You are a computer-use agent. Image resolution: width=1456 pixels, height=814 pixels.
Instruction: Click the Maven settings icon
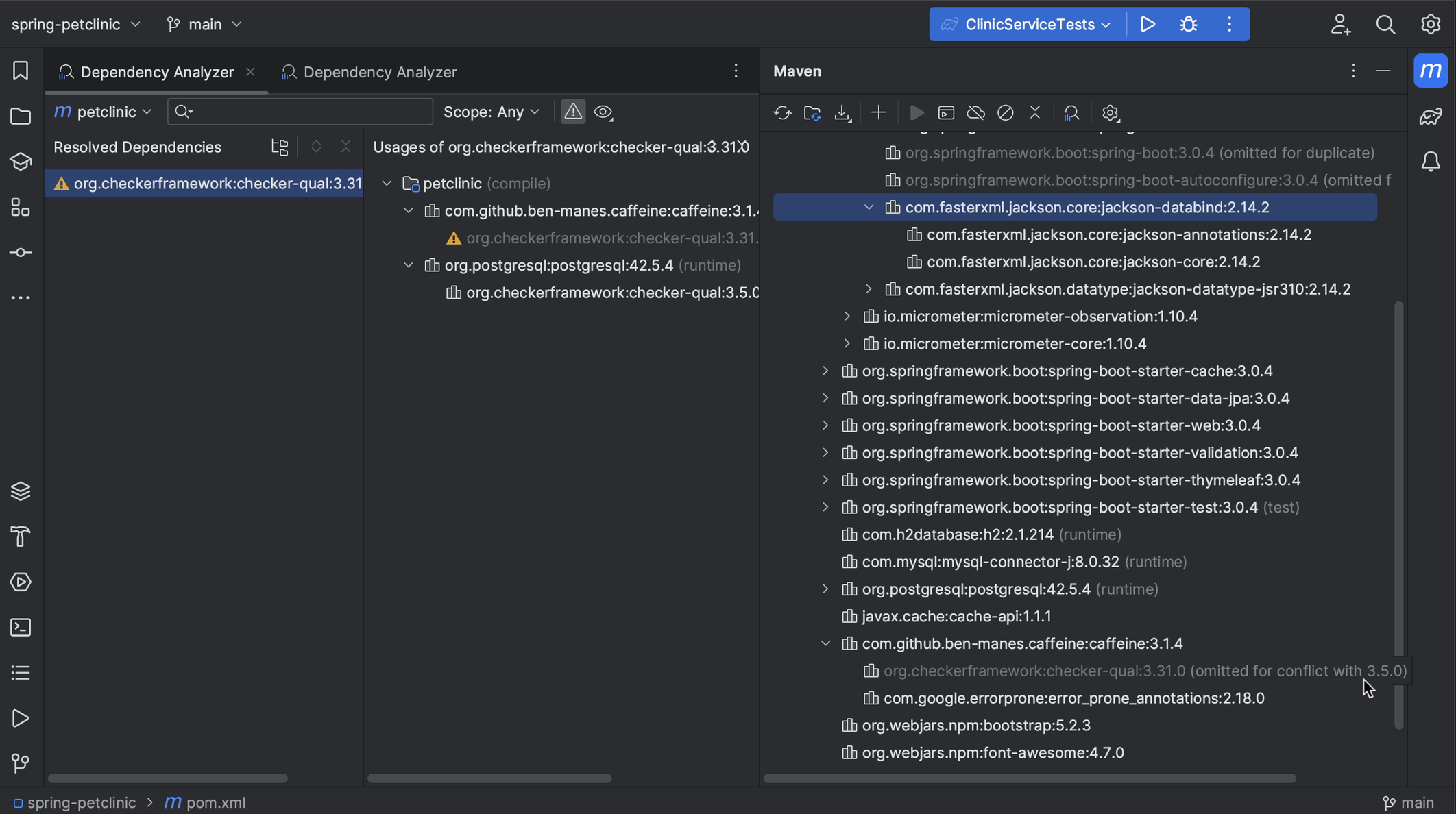pyautogui.click(x=1109, y=112)
